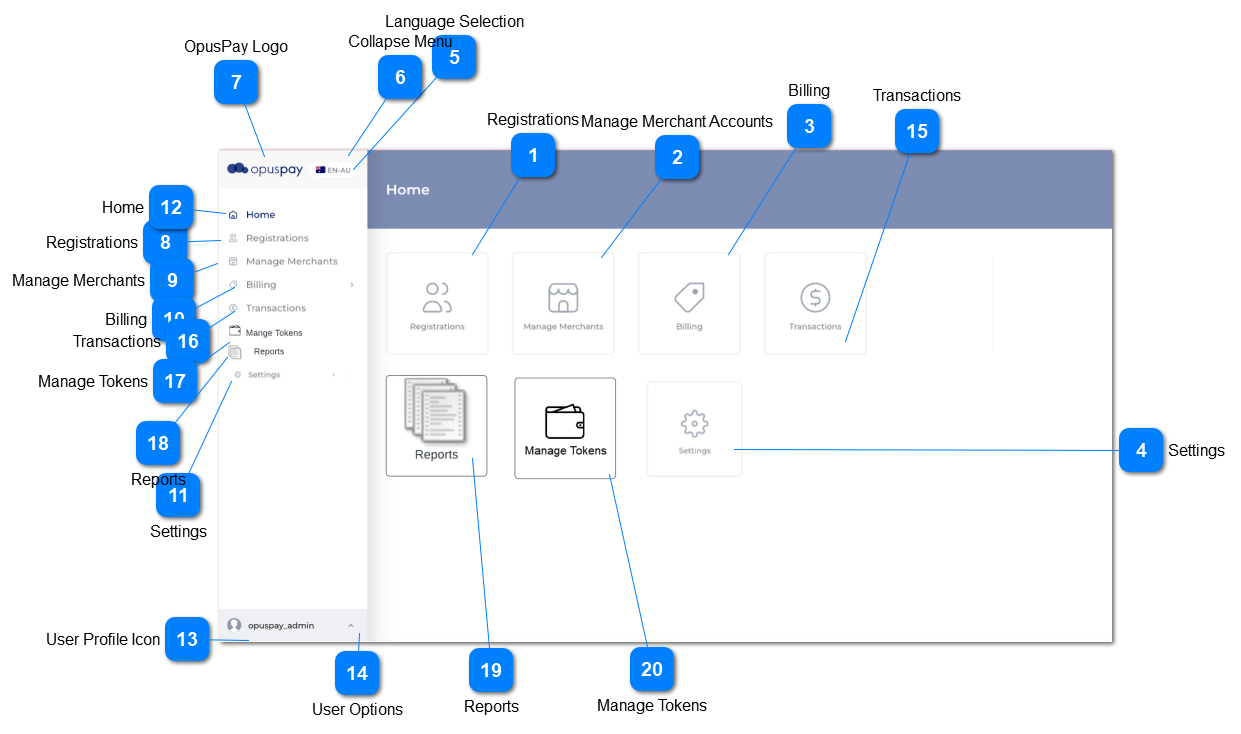Screen dimensions: 1241x734
Task: Open Transactions from the sidebar menu
Action: click(x=275, y=308)
